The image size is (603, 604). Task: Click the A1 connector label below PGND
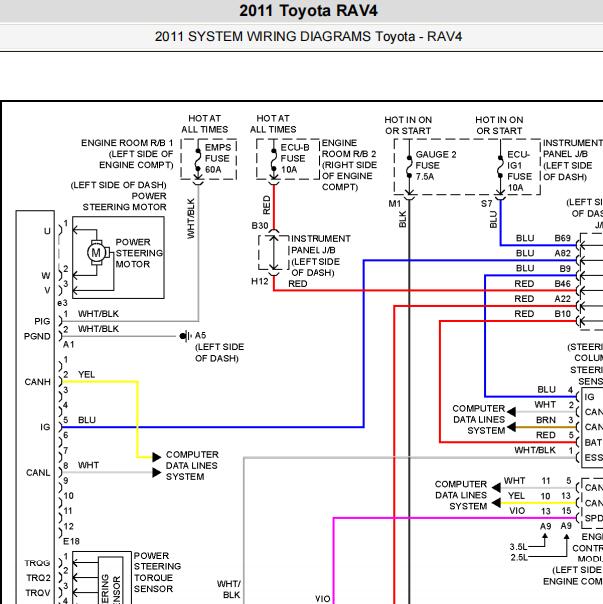(68, 344)
